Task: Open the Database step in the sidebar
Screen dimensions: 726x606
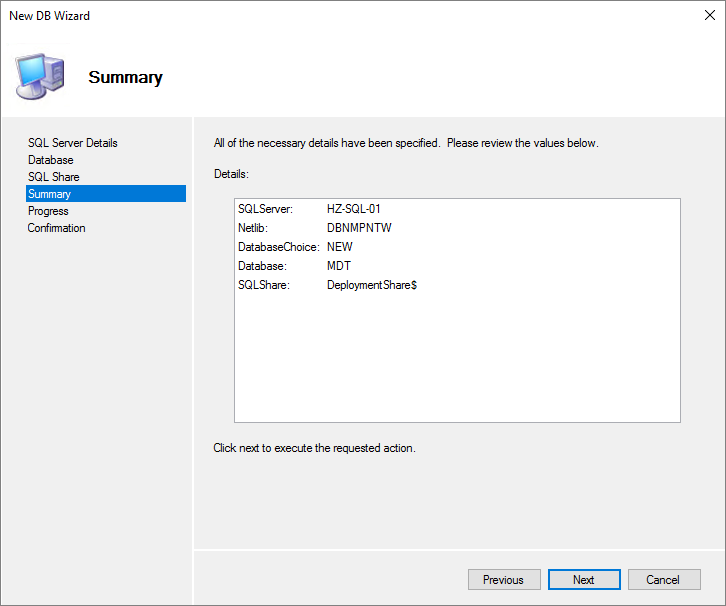Action: tap(50, 160)
